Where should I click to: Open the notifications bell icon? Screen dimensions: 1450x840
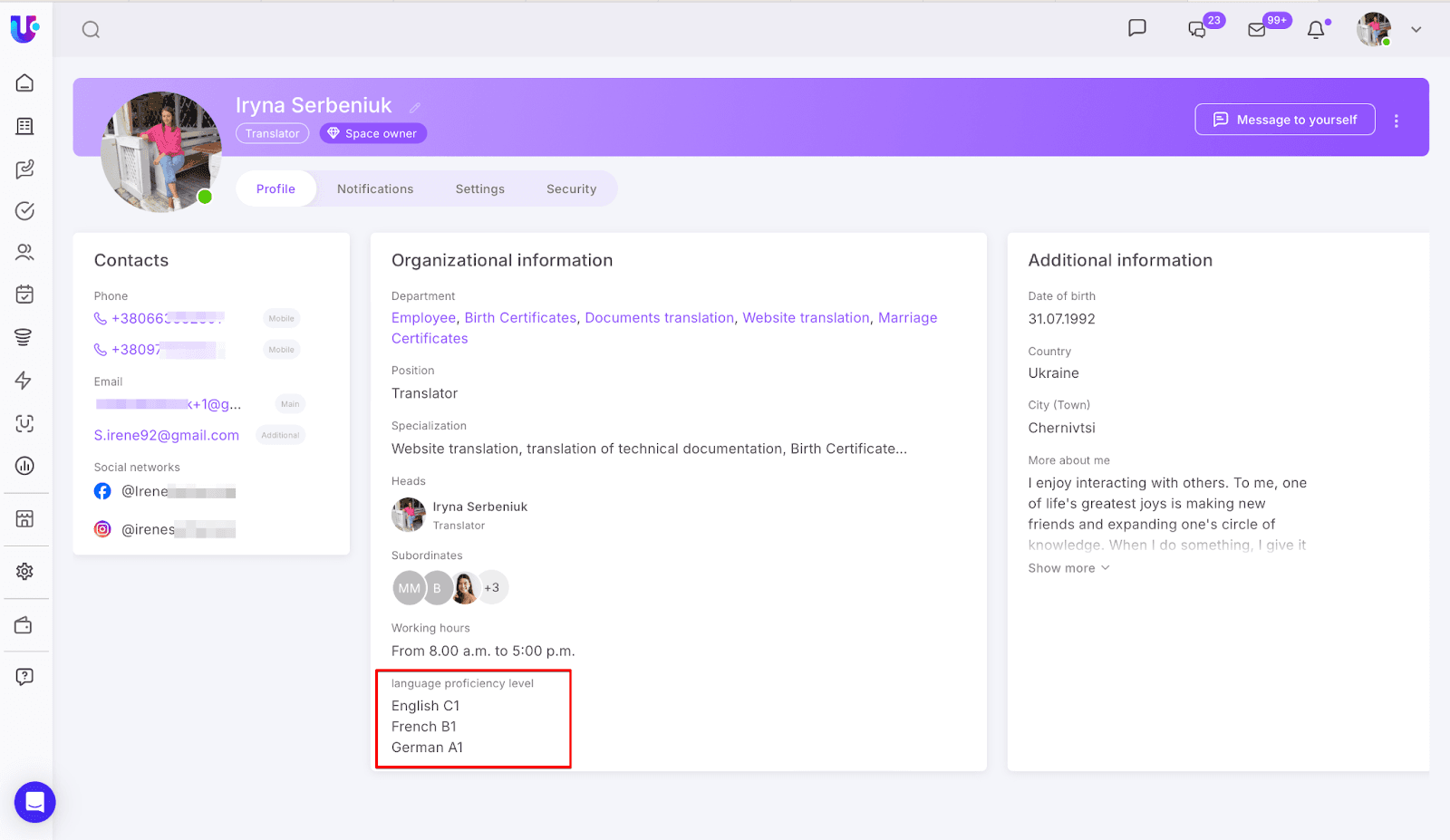1316,30
